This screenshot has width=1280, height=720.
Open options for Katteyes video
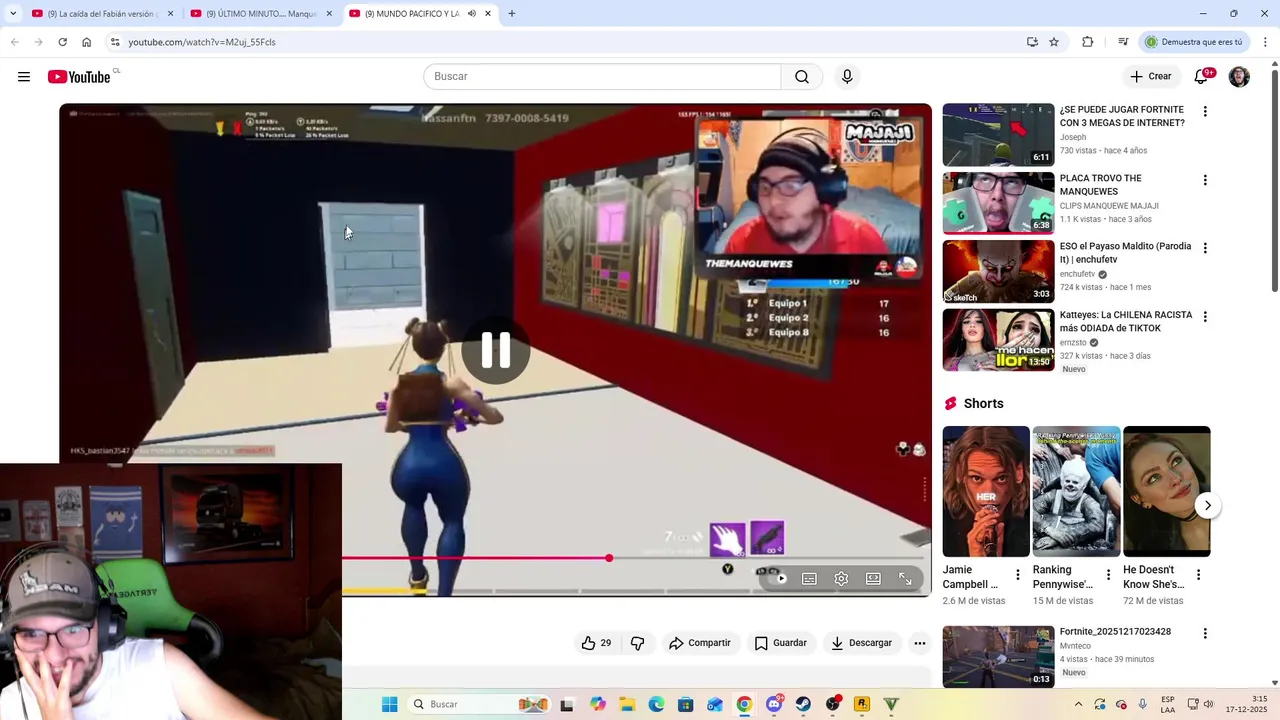tap(1205, 317)
